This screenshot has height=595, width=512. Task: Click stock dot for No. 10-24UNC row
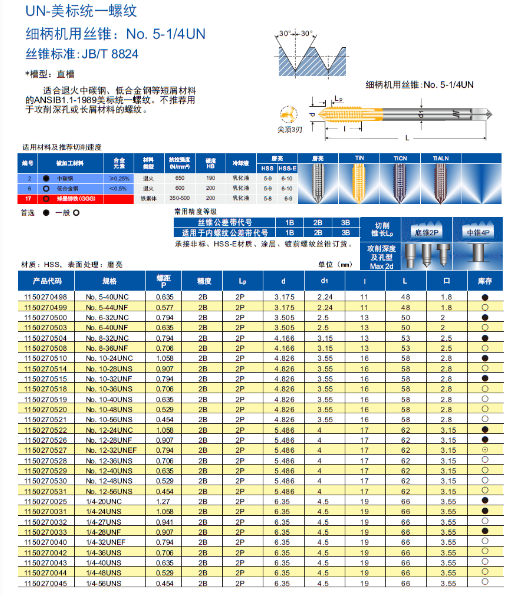tap(485, 358)
